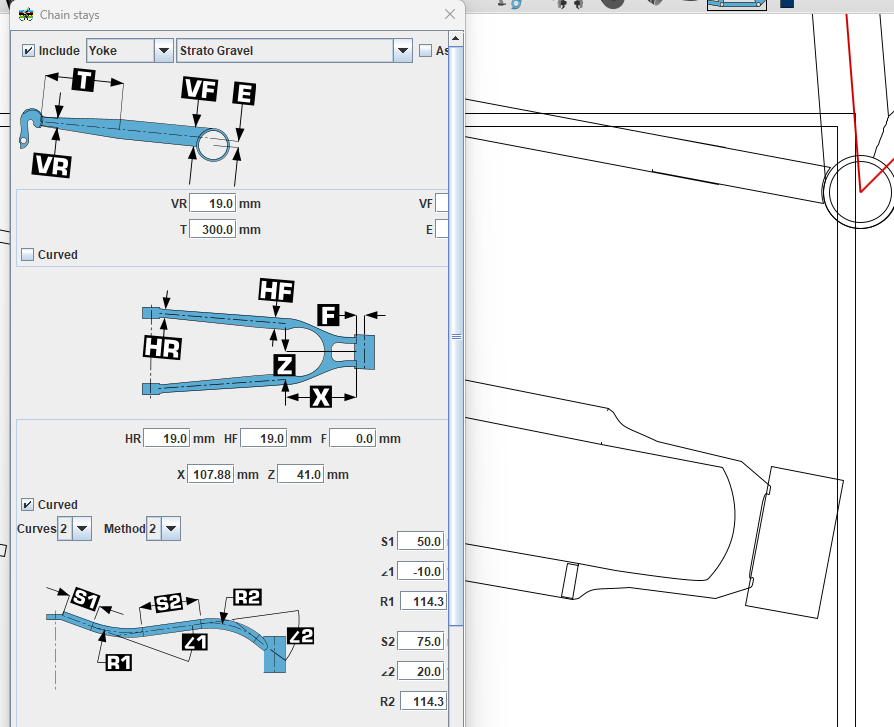Open the Curves count dropdown
Viewport: 894px width, 727px height.
(82, 529)
